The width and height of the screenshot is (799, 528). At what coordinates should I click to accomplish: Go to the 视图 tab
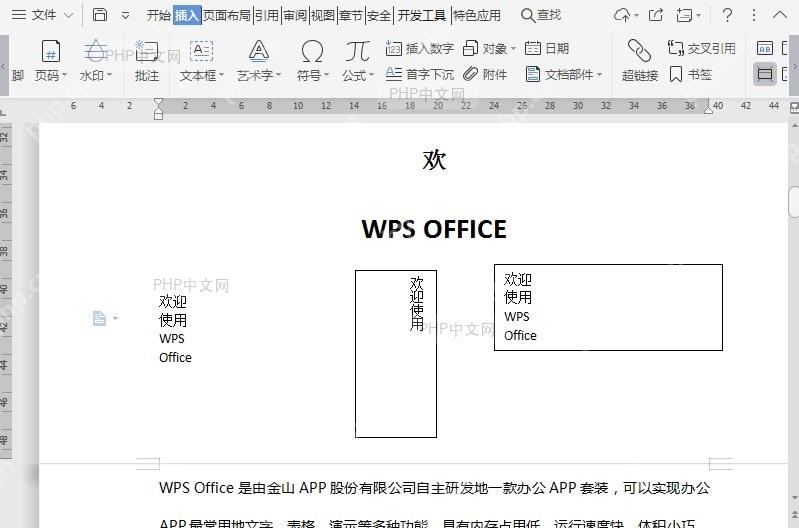pos(323,15)
